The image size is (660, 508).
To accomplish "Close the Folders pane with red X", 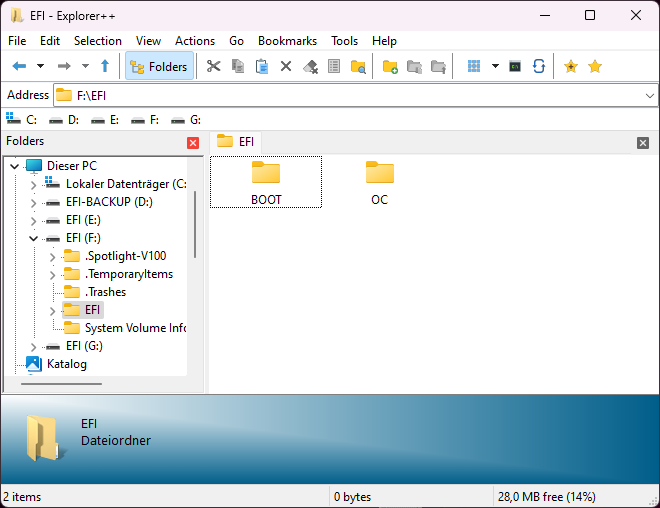I will 193,143.
